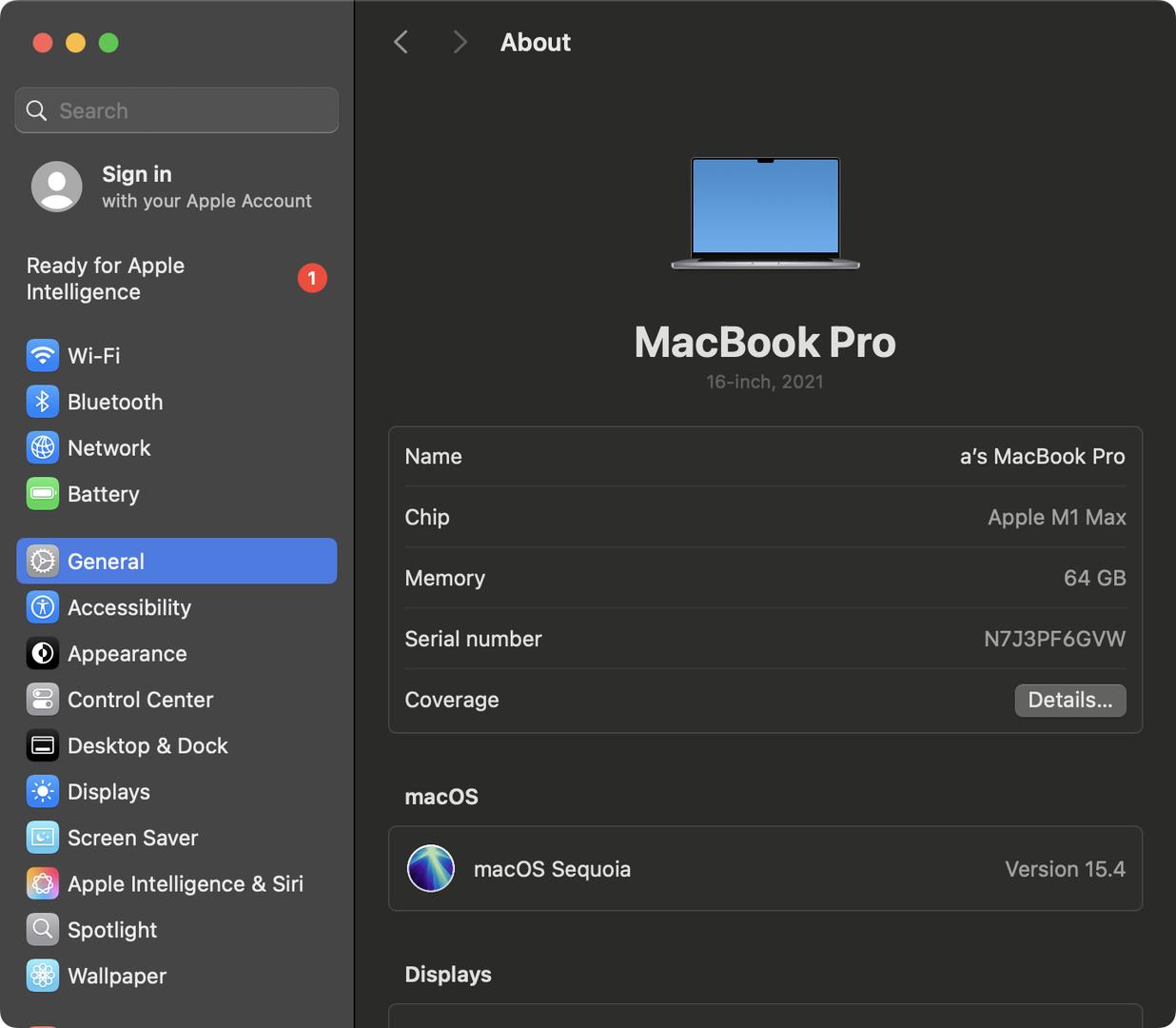1176x1028 pixels.
Task: Click the Network globe icon
Action: (x=42, y=447)
